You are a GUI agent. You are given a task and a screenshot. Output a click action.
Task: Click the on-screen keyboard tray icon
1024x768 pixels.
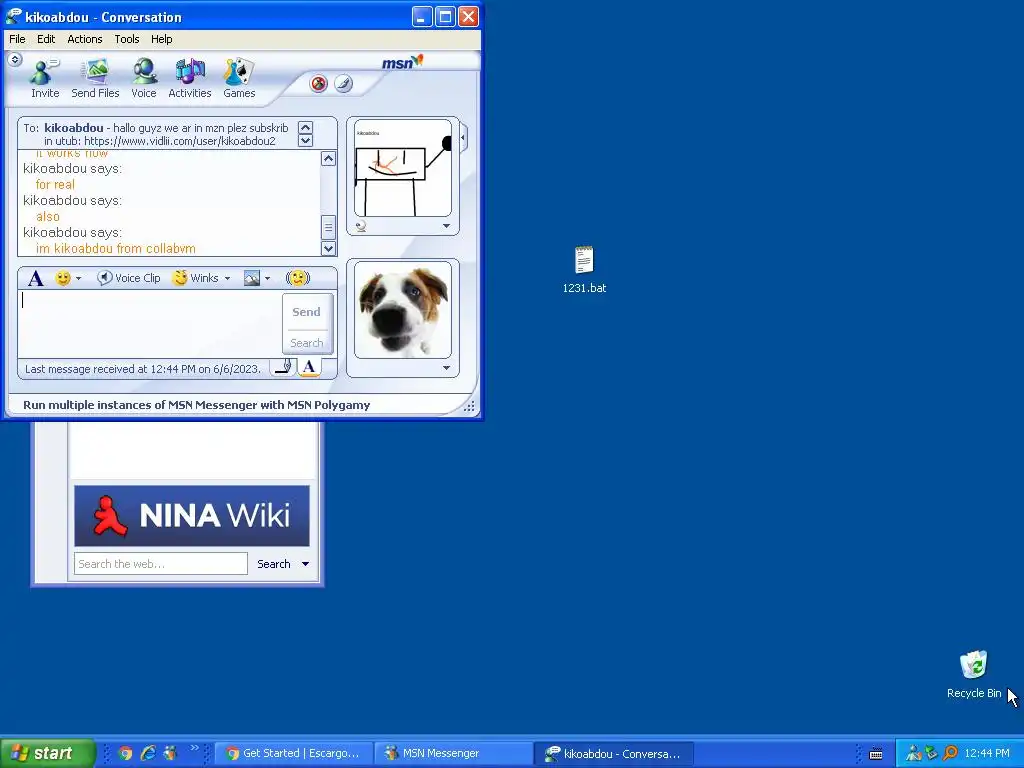click(x=876, y=754)
